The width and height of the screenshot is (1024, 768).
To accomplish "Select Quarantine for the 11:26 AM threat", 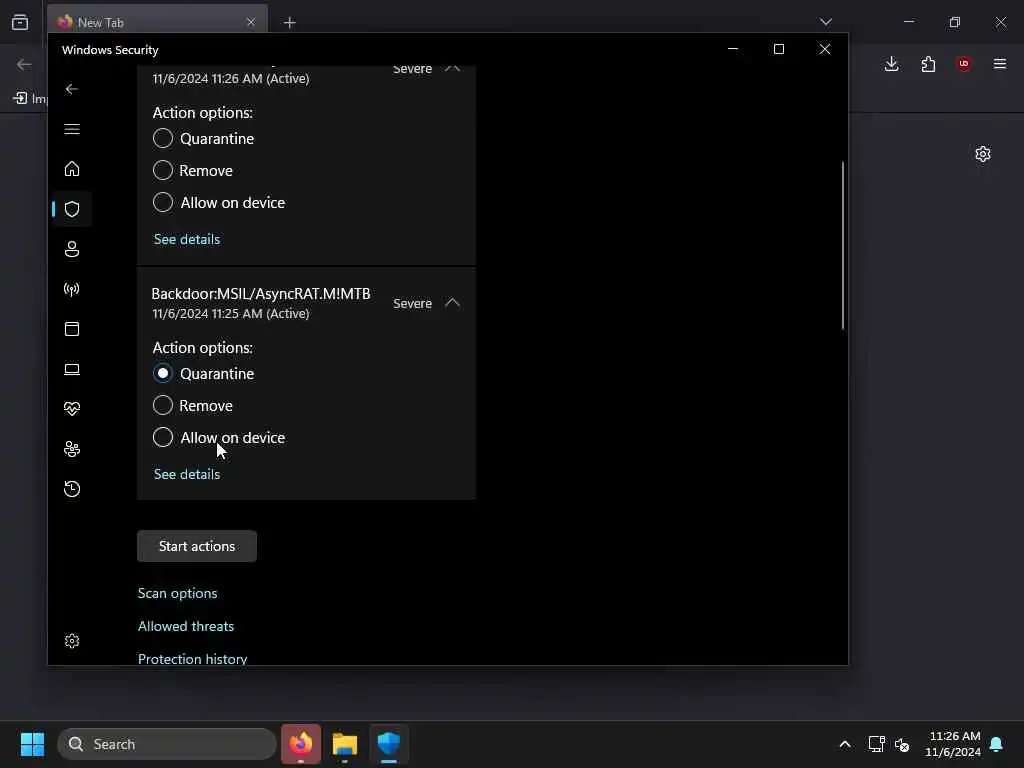I will [x=163, y=138].
